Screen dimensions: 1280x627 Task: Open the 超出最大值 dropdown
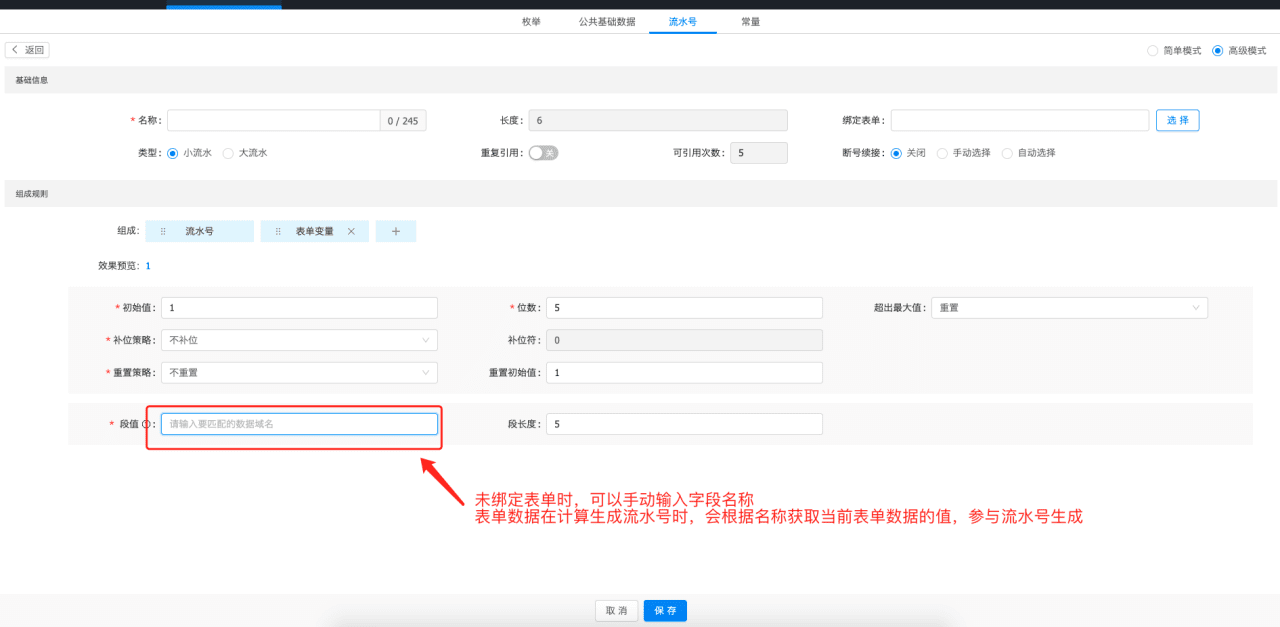1069,308
